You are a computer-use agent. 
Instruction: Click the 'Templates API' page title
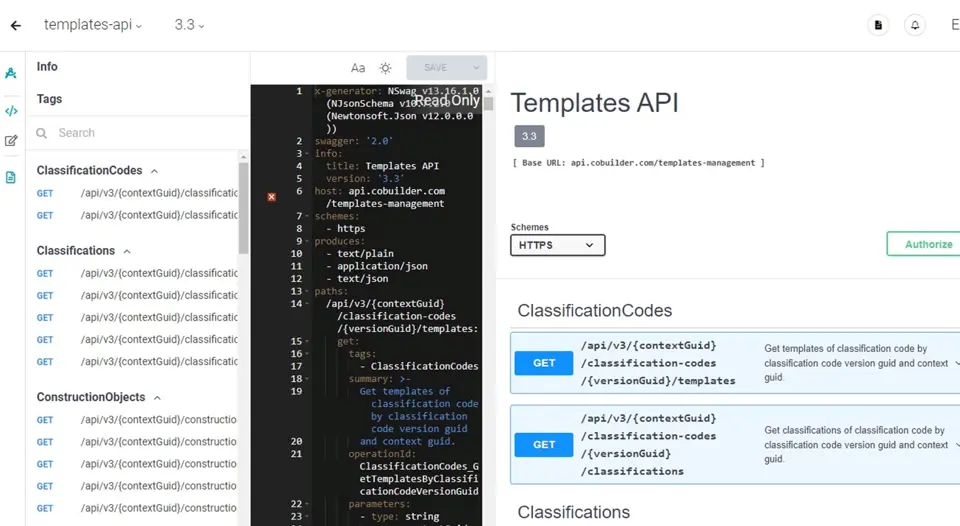click(594, 103)
